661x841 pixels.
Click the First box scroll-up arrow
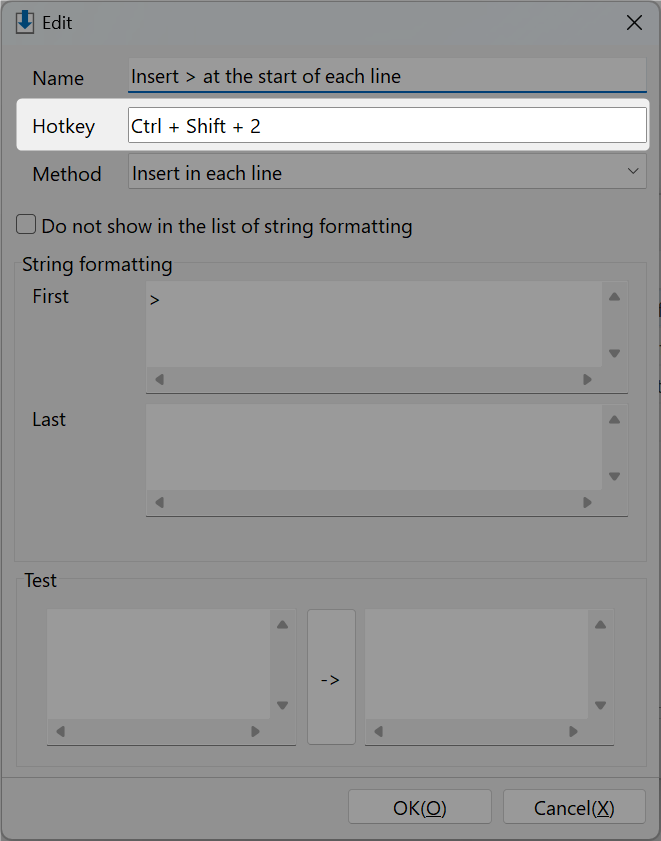point(614,297)
